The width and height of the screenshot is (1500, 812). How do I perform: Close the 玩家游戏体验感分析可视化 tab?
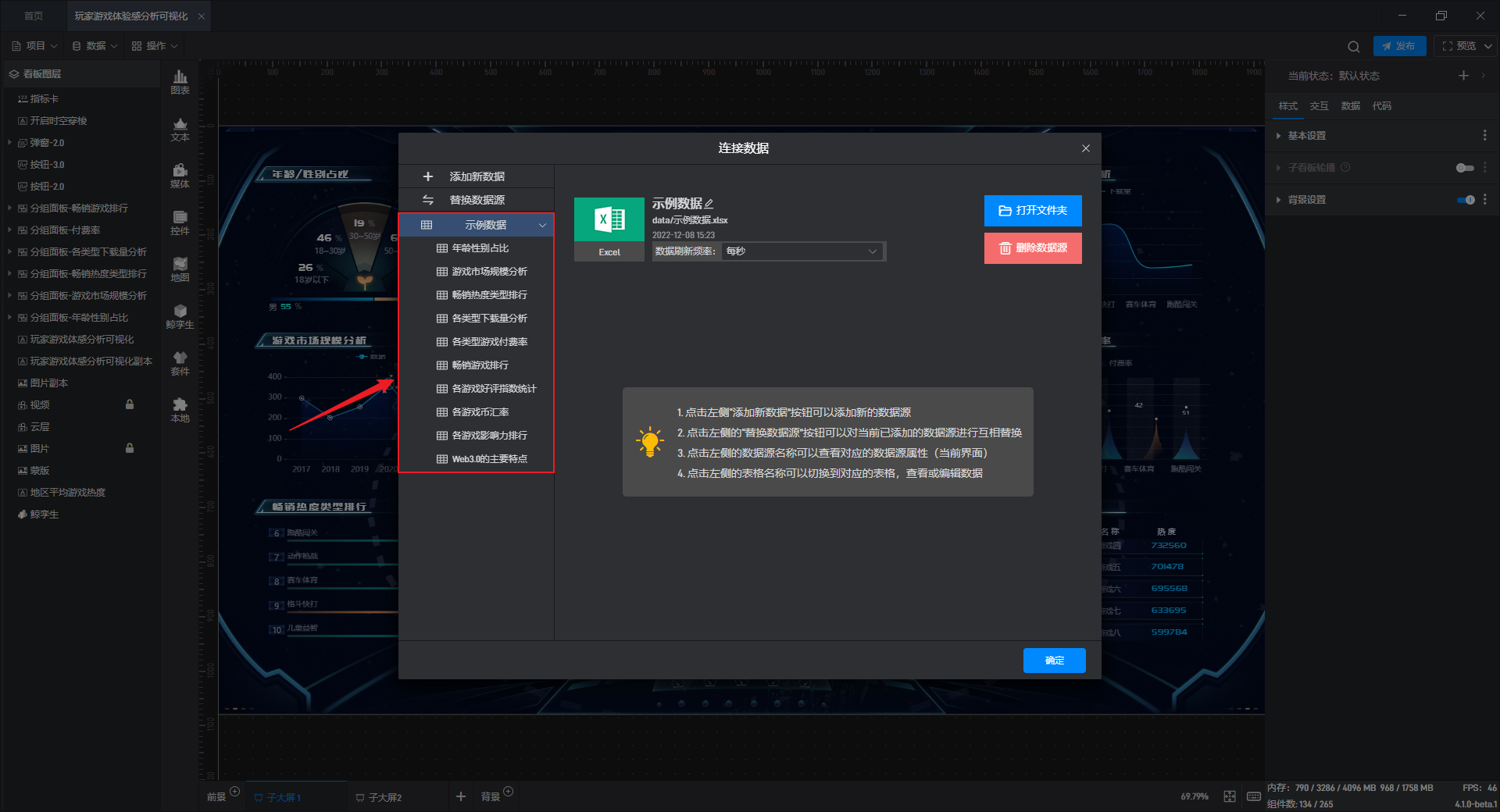pos(202,16)
